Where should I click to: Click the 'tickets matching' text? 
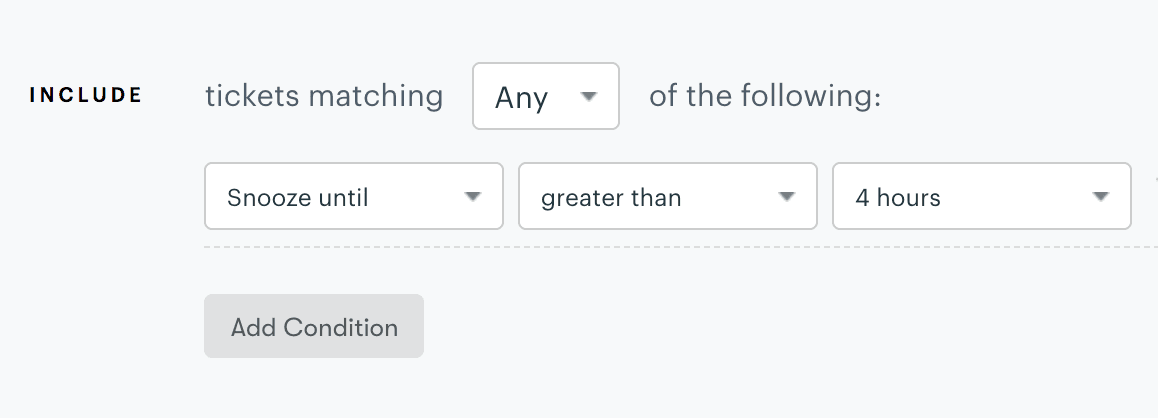[324, 96]
